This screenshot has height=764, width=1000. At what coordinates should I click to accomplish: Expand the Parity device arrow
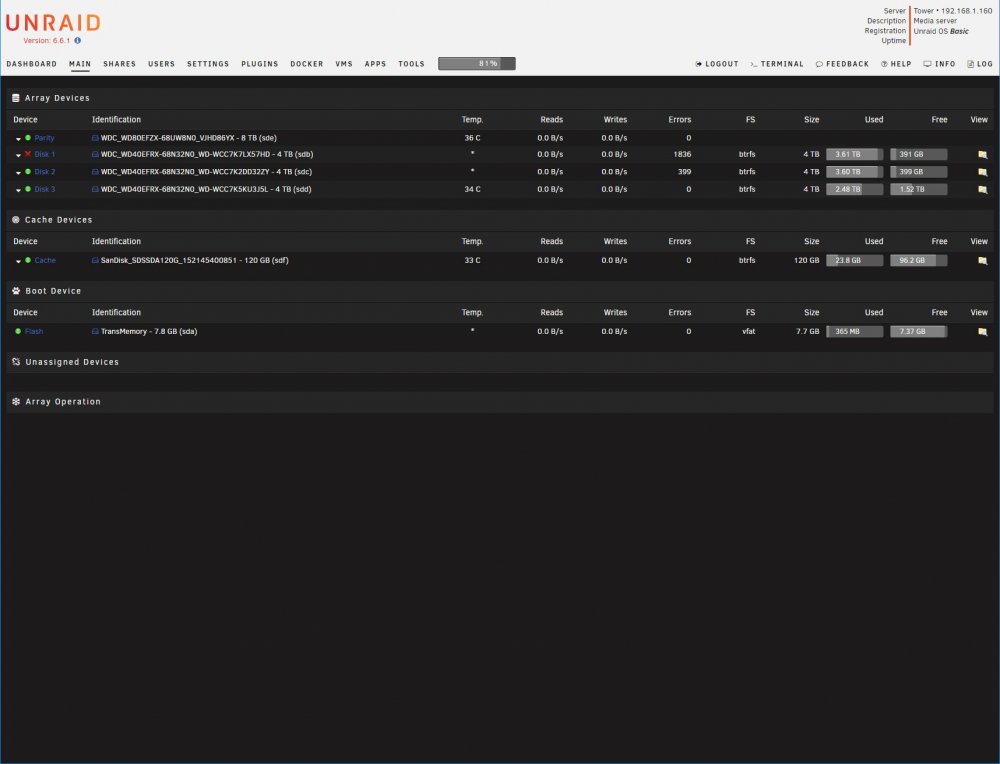(x=18, y=138)
